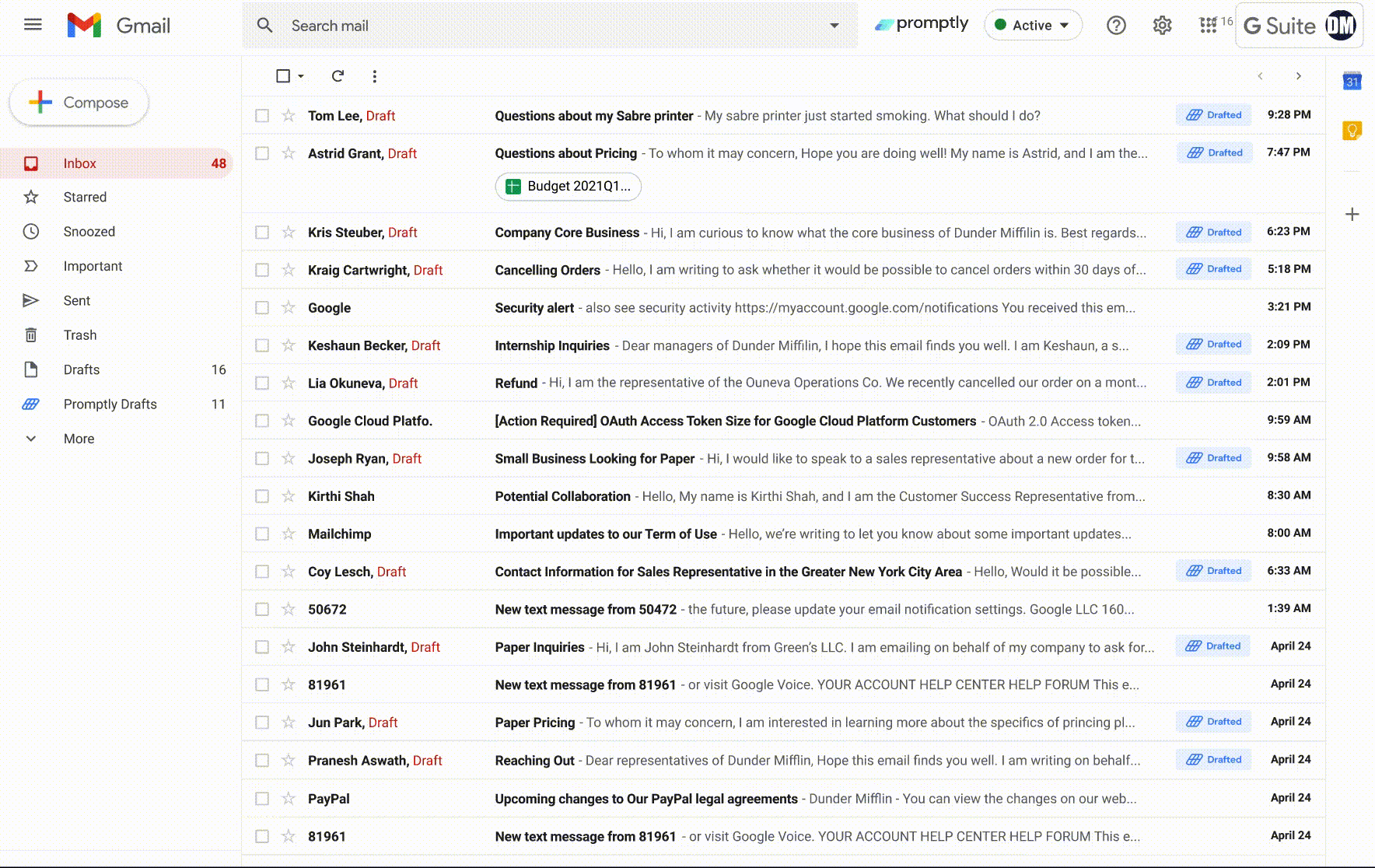This screenshot has height=868, width=1375.
Task: Select the Keshaun Becker email checkbox
Action: click(x=262, y=345)
